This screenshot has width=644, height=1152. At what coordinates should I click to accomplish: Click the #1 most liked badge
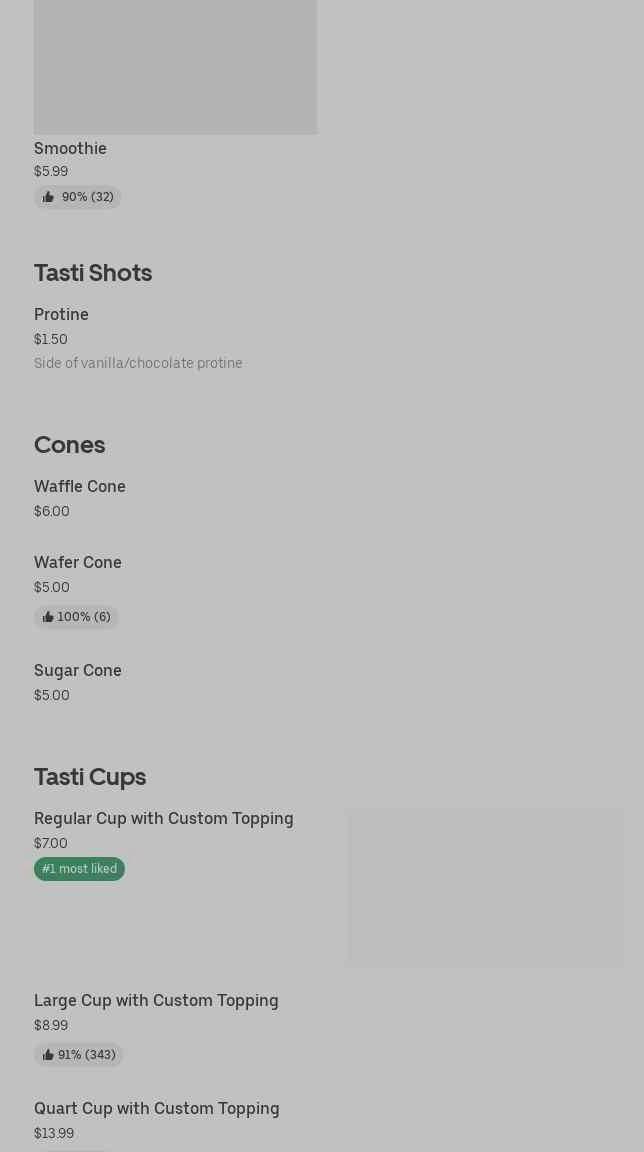79,869
